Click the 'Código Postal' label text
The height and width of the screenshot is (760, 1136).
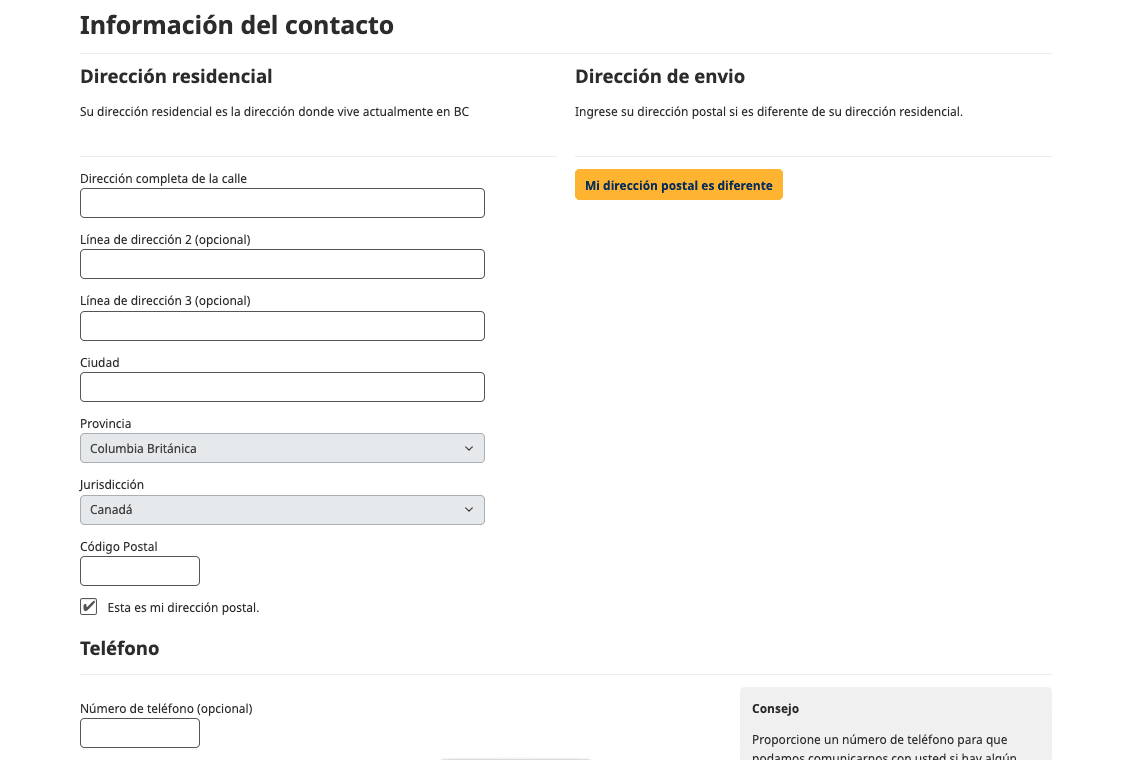pos(119,547)
